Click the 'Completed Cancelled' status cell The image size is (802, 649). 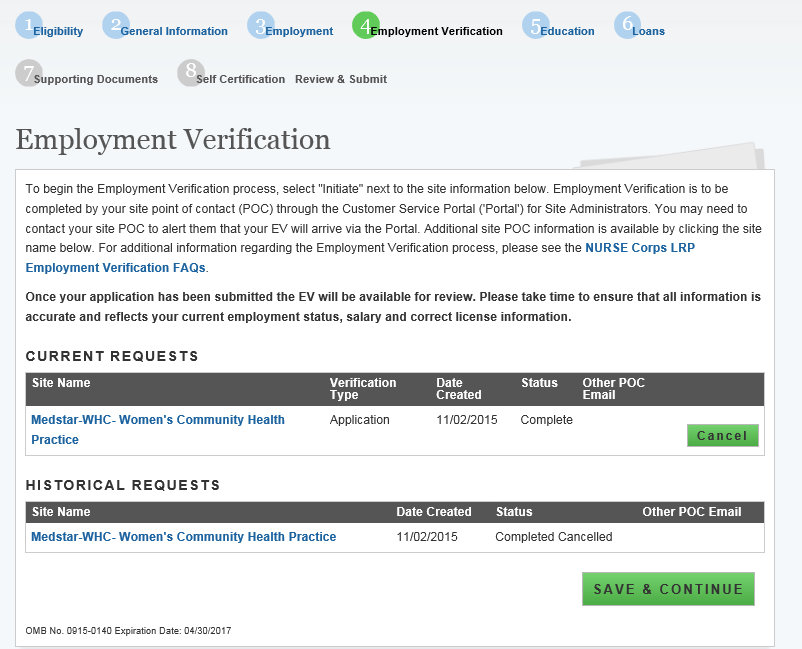553,536
